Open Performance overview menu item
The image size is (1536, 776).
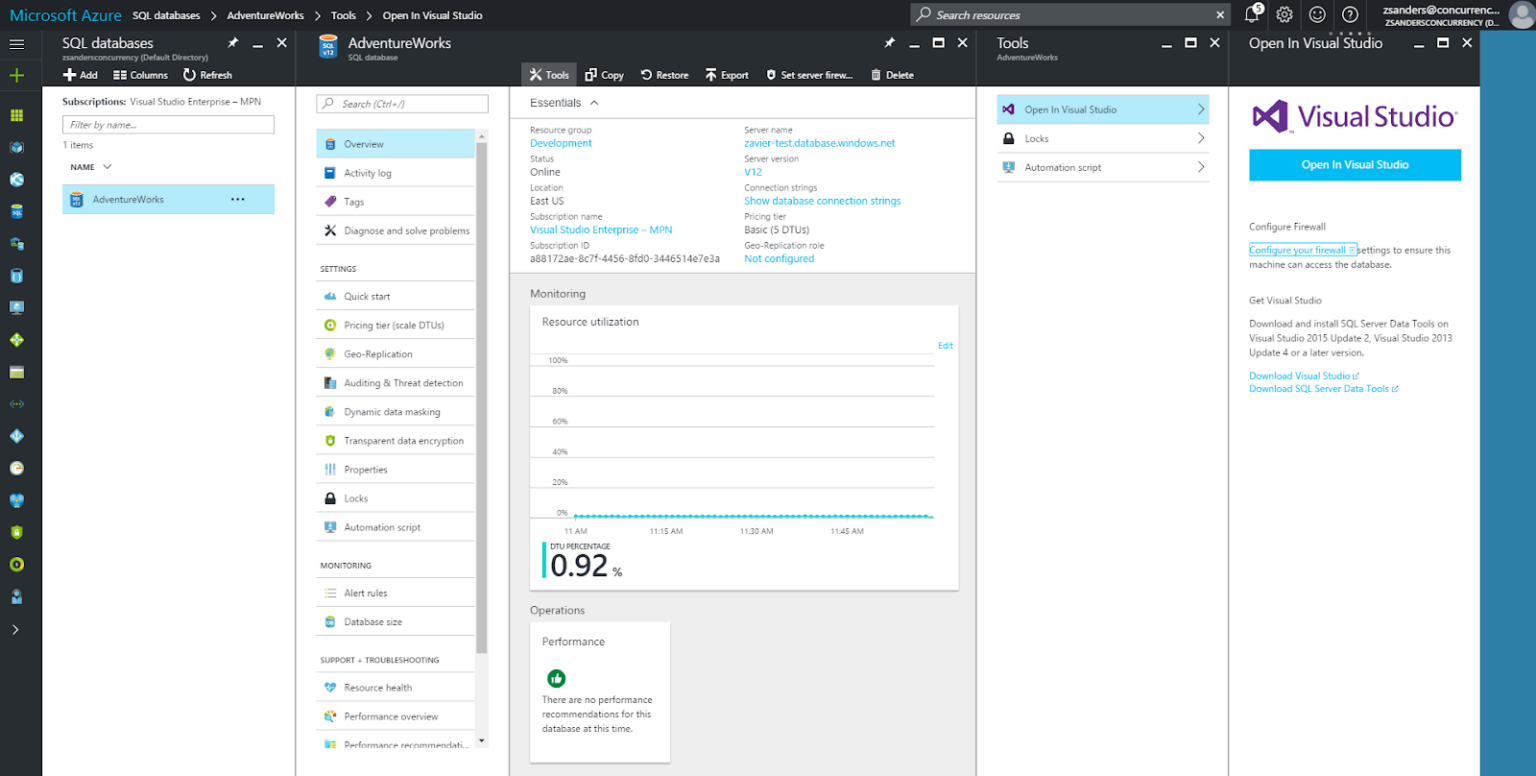click(396, 717)
